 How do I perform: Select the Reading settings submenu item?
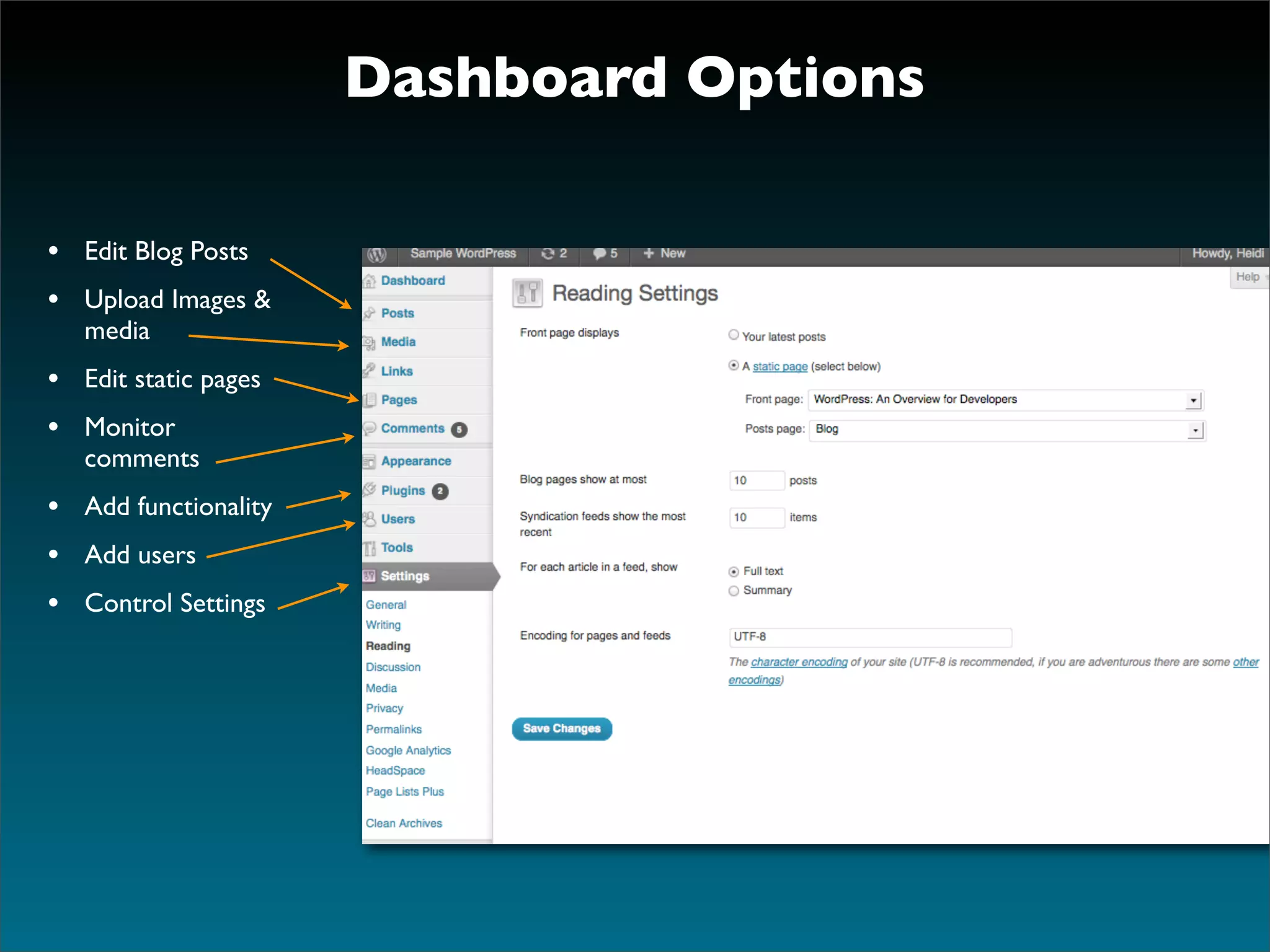click(x=388, y=646)
